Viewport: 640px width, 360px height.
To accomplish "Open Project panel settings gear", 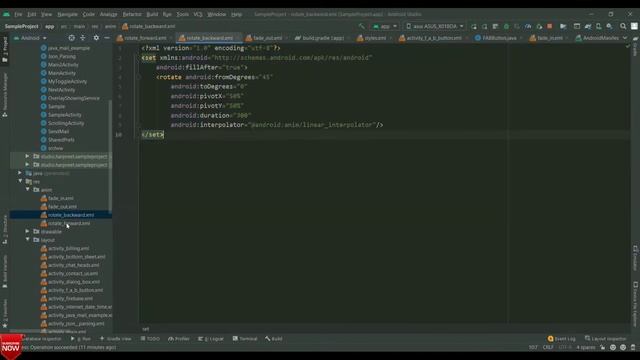I will pos(96,38).
